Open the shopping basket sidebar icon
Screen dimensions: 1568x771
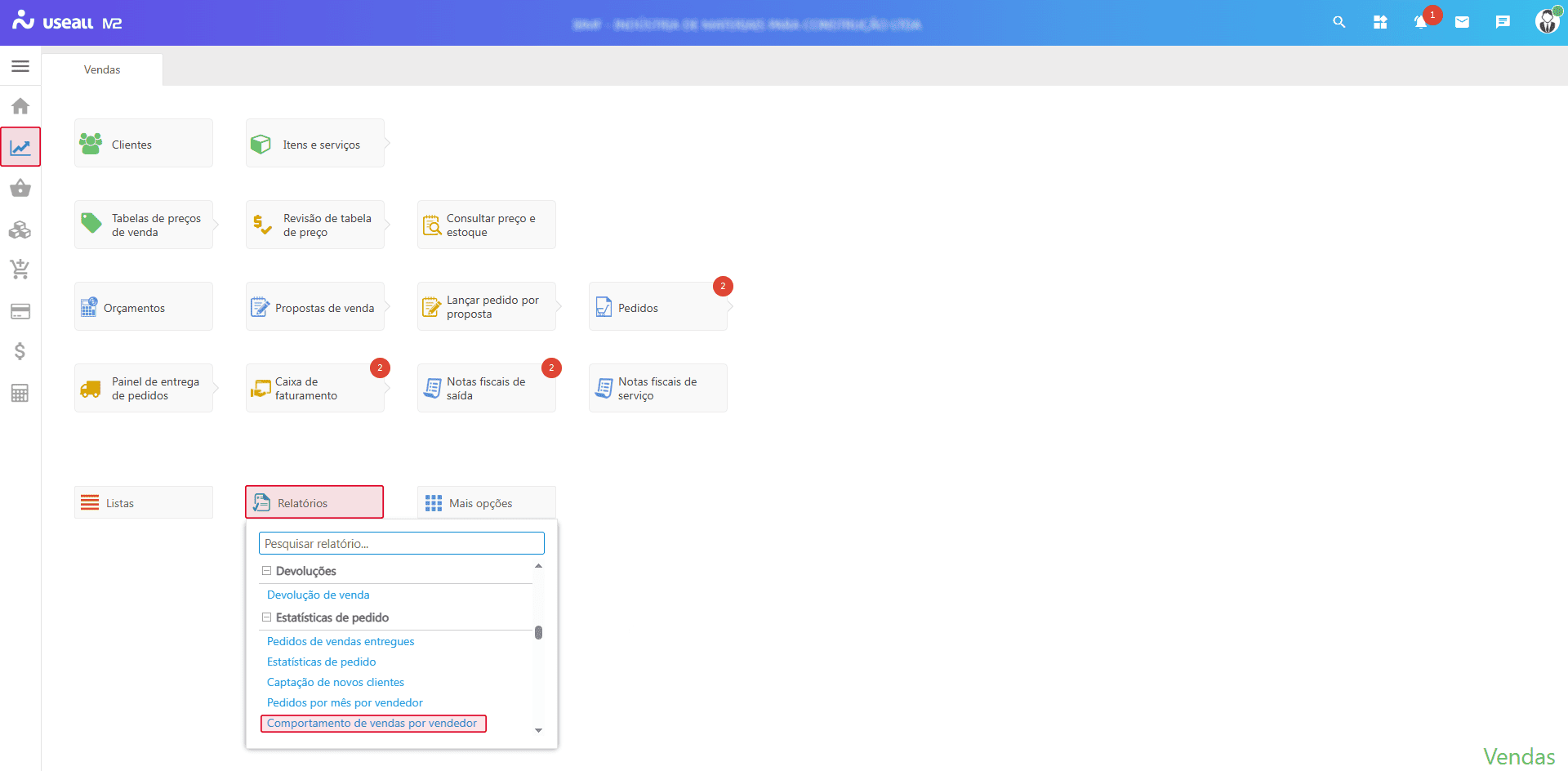pyautogui.click(x=20, y=189)
